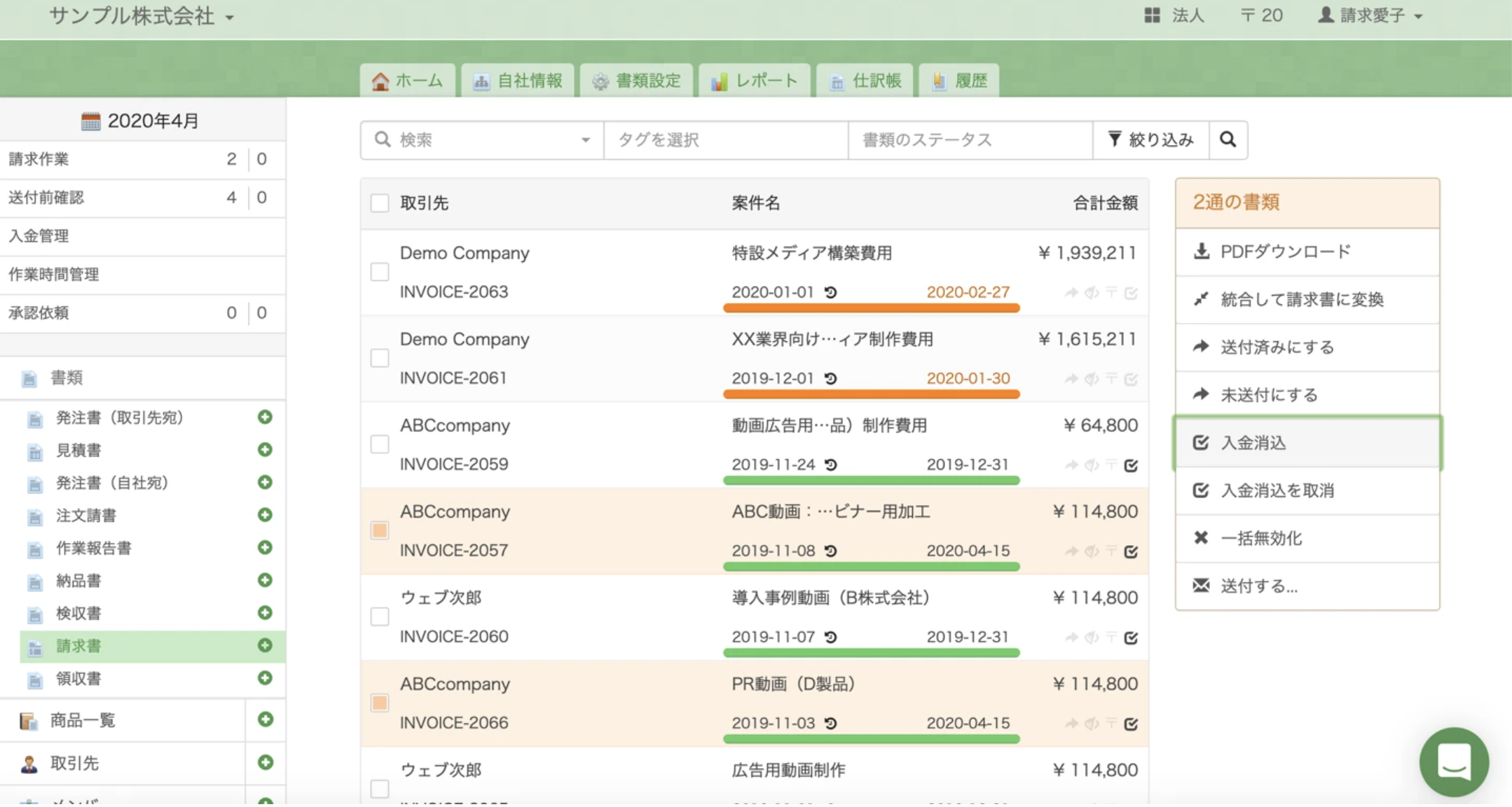
Task: Click plus icon next to 取引先
Action: tap(265, 762)
